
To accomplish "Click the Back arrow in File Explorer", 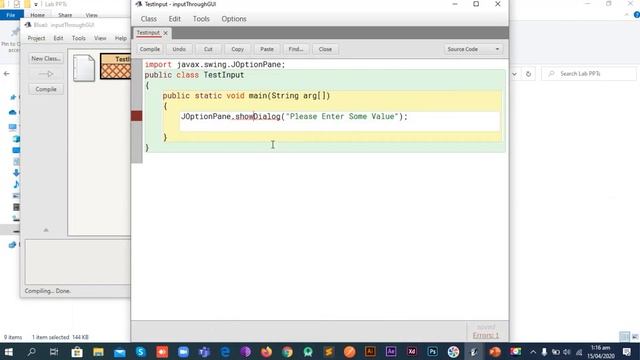I will pos(7,74).
